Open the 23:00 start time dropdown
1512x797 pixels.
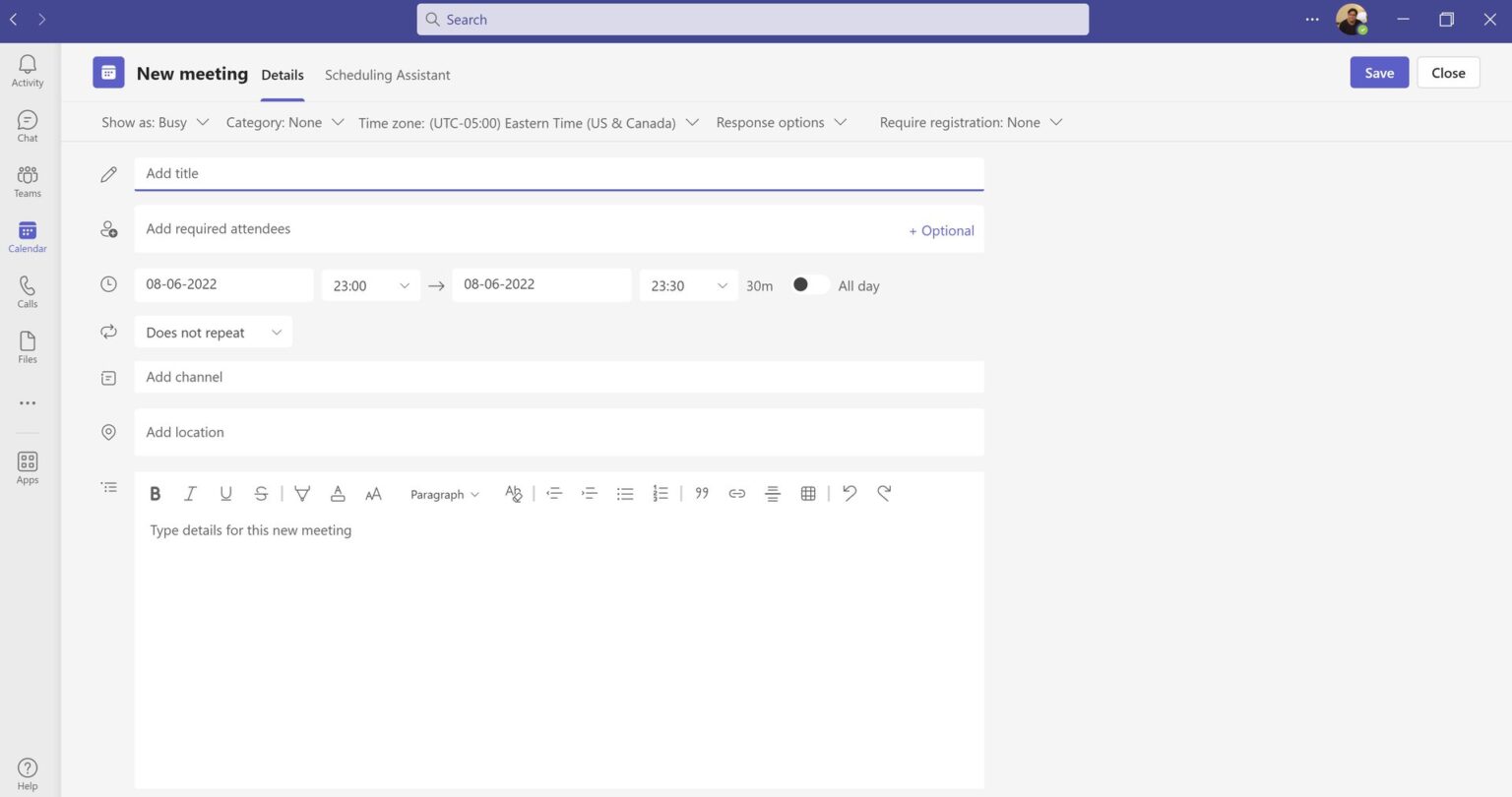point(371,285)
